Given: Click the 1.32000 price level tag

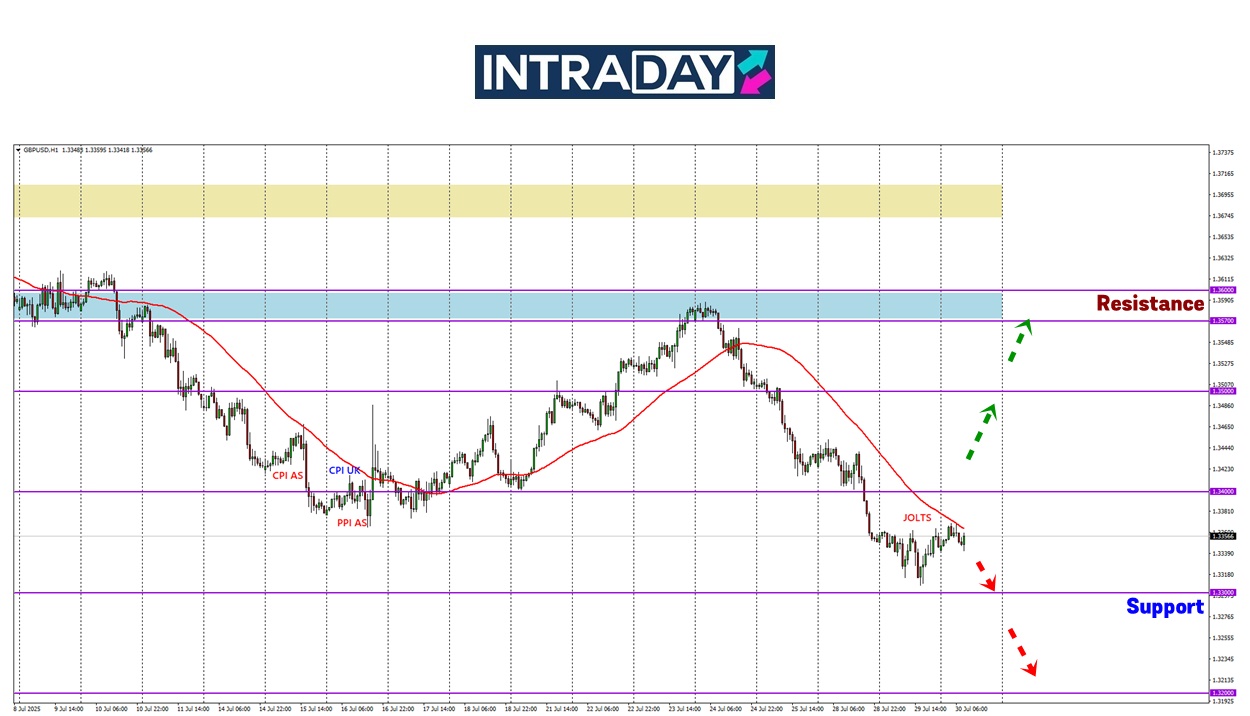Looking at the screenshot, I should [x=1222, y=693].
